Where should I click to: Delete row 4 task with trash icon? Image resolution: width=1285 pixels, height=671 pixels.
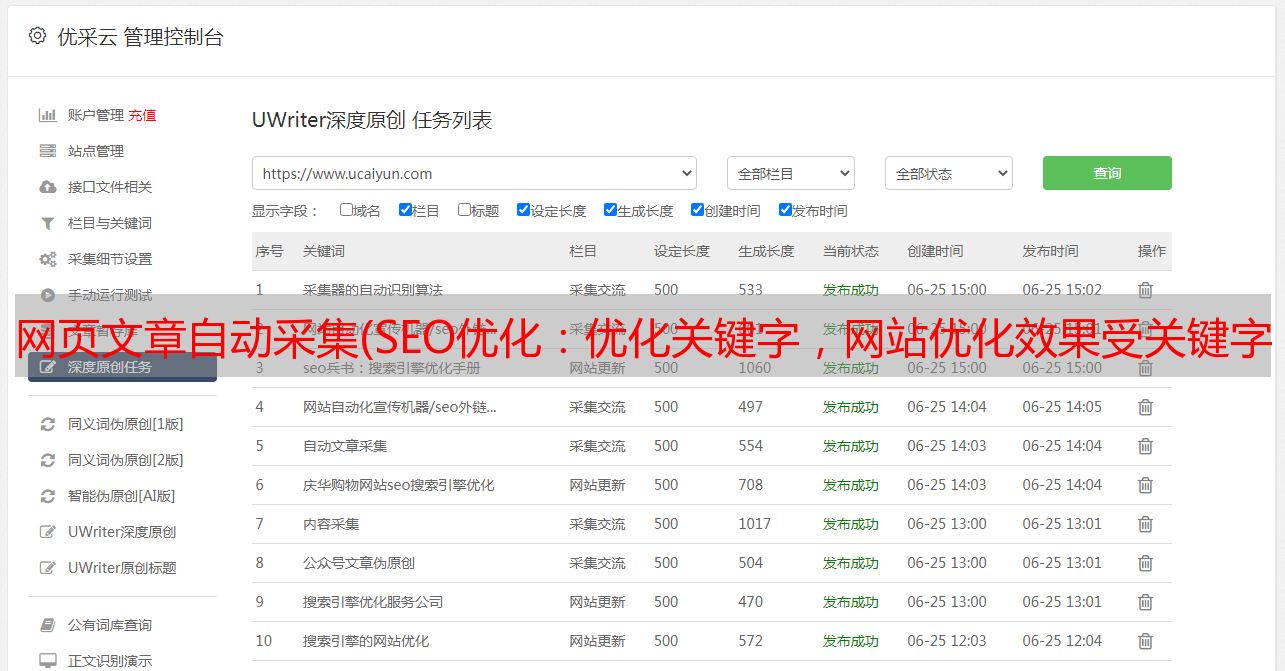[x=1146, y=407]
